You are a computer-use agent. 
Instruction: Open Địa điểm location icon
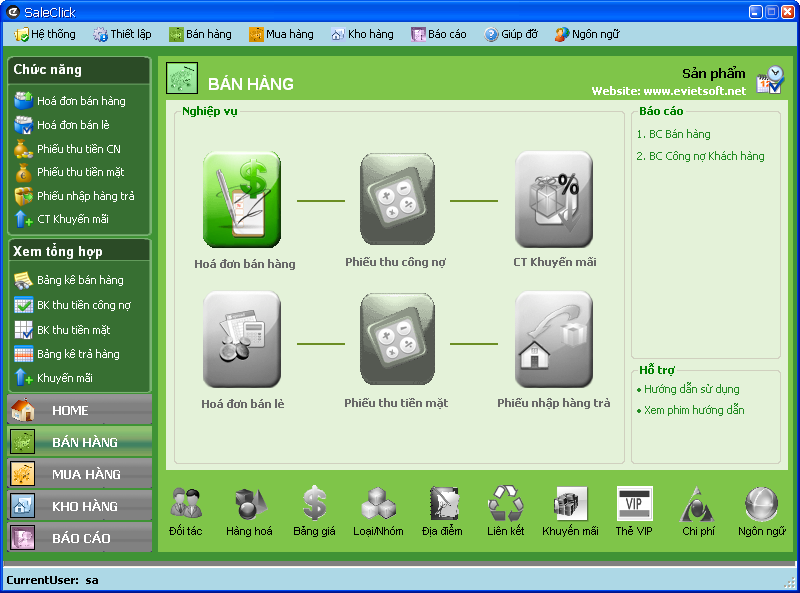click(442, 503)
